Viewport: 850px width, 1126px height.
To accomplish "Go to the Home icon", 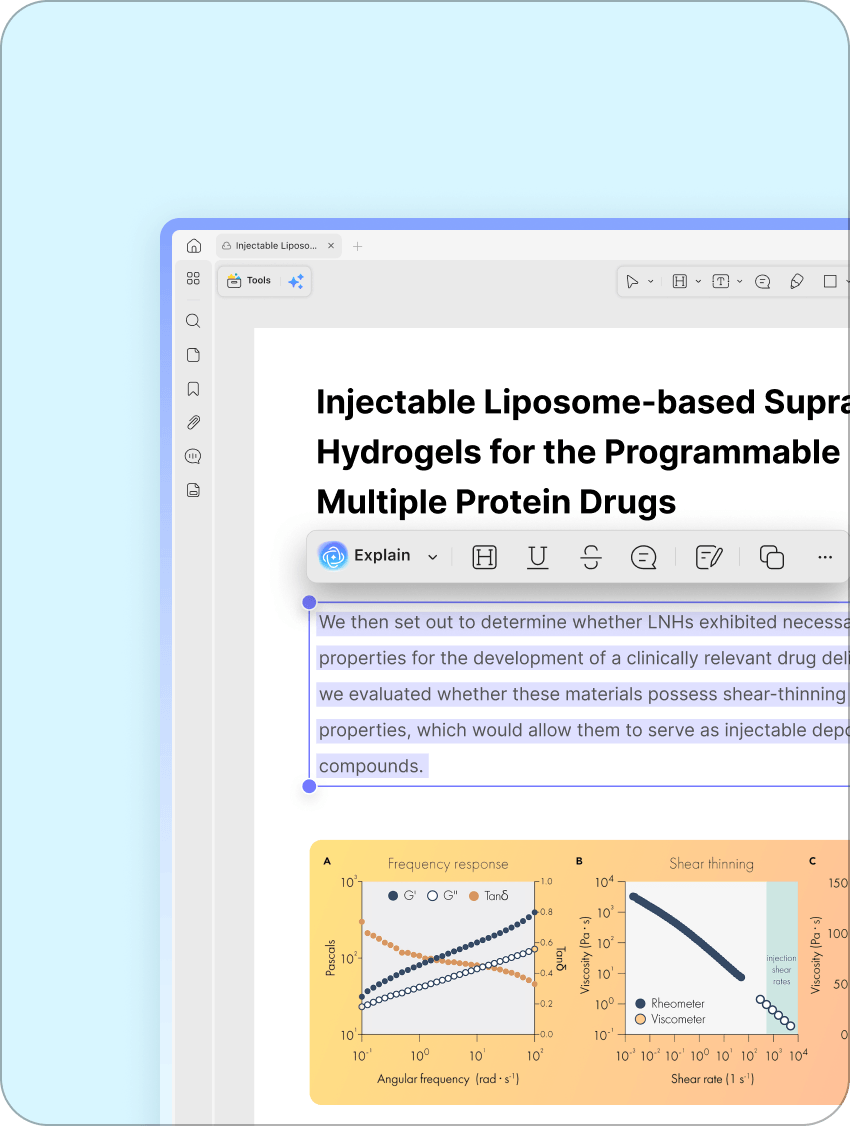I will pos(194,246).
